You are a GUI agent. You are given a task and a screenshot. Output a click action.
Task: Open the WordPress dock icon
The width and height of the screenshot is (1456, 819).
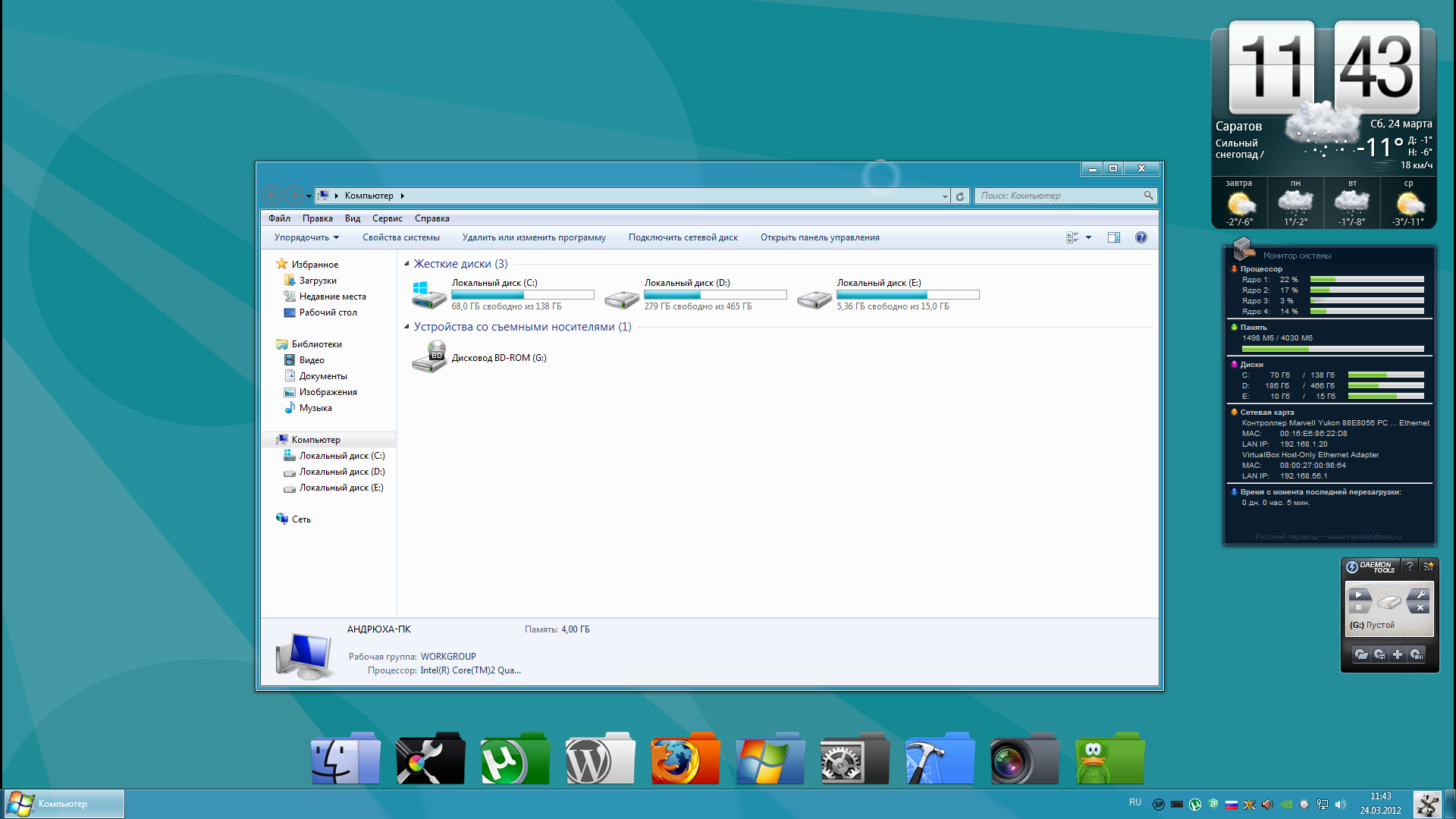pos(600,758)
